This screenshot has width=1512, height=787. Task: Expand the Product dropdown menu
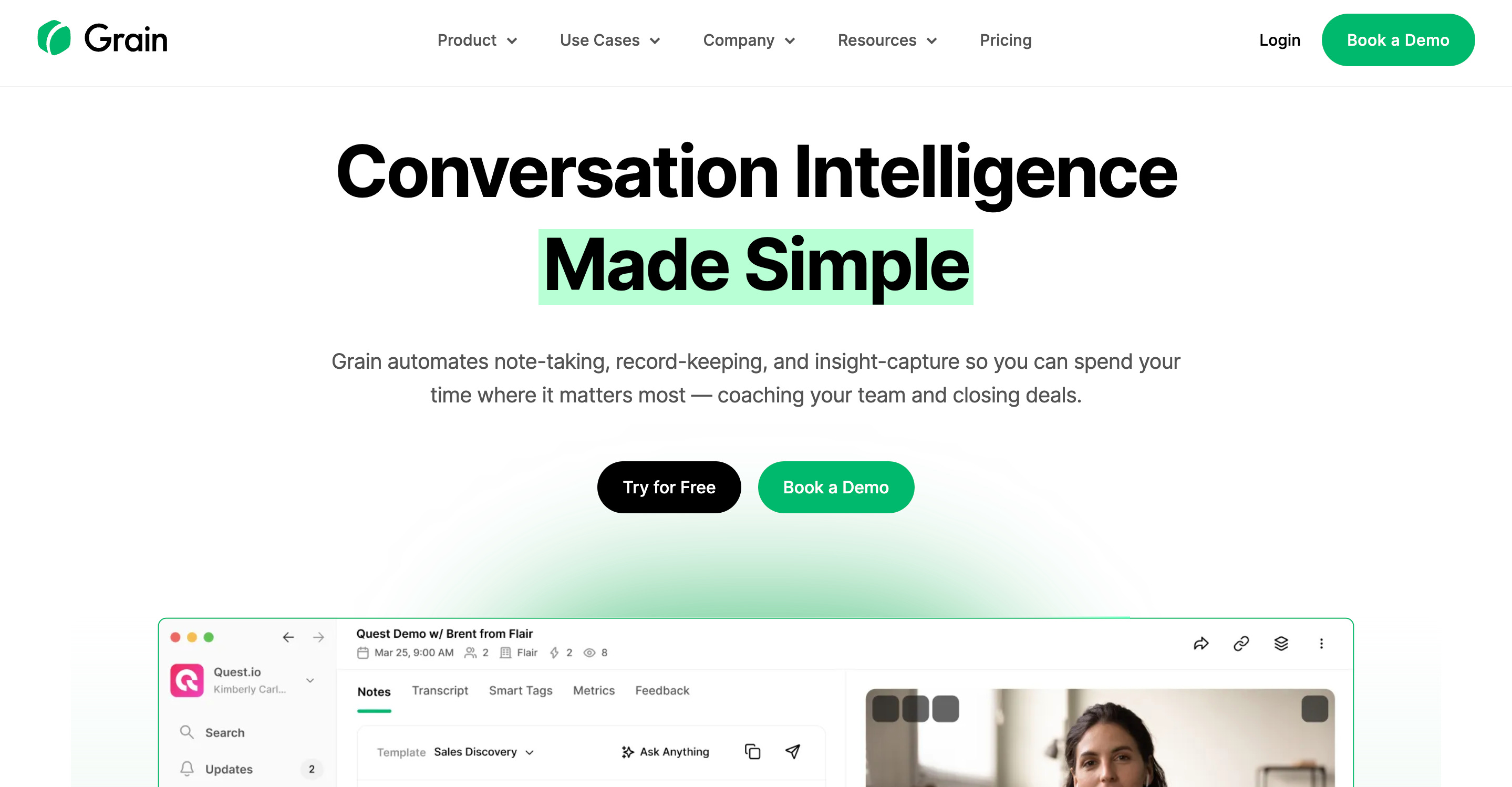coord(477,40)
